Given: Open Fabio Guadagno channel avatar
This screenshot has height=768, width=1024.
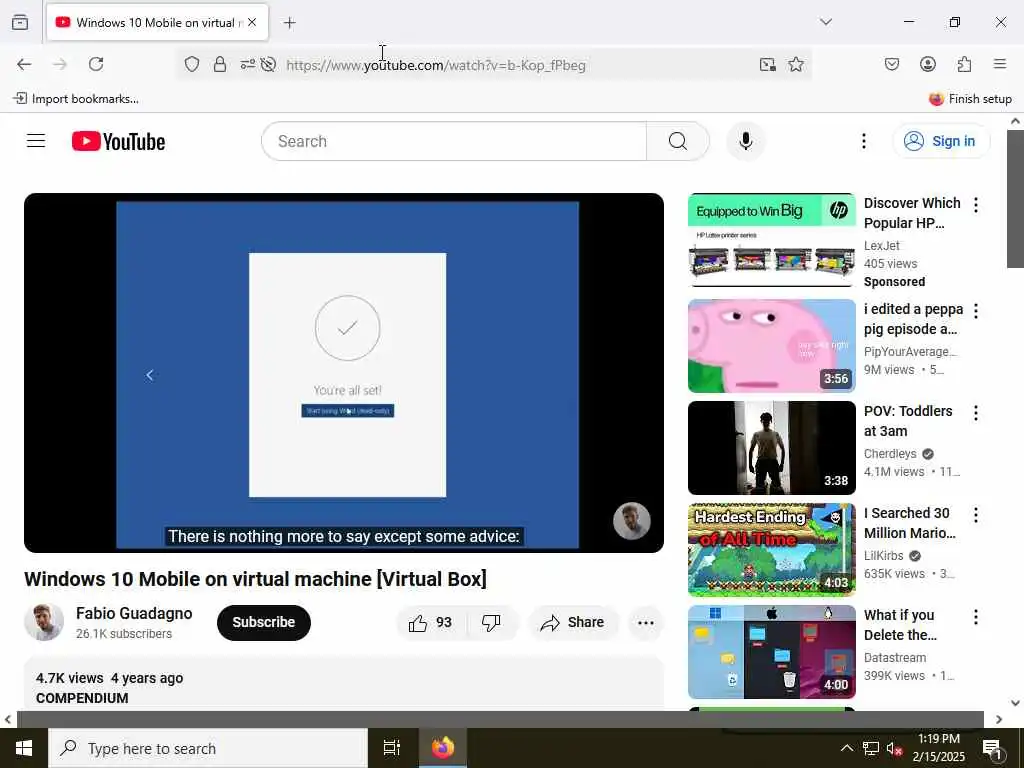Looking at the screenshot, I should 44,622.
